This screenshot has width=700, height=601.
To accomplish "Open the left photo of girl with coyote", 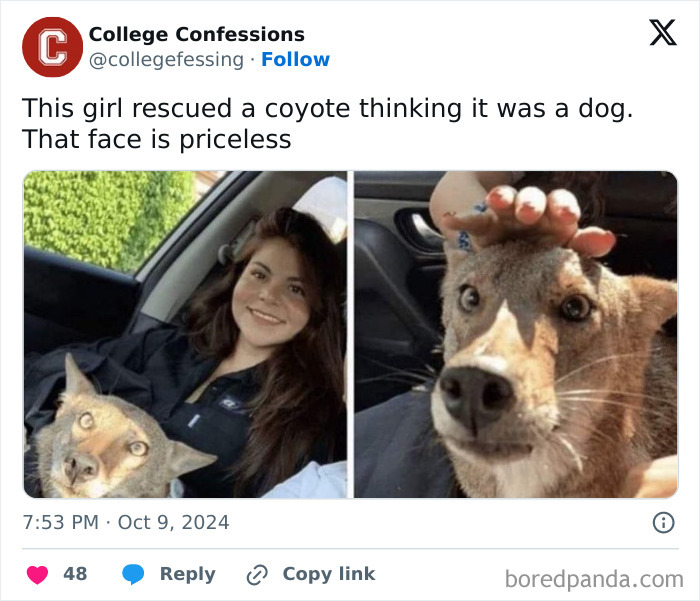I will click(x=185, y=334).
